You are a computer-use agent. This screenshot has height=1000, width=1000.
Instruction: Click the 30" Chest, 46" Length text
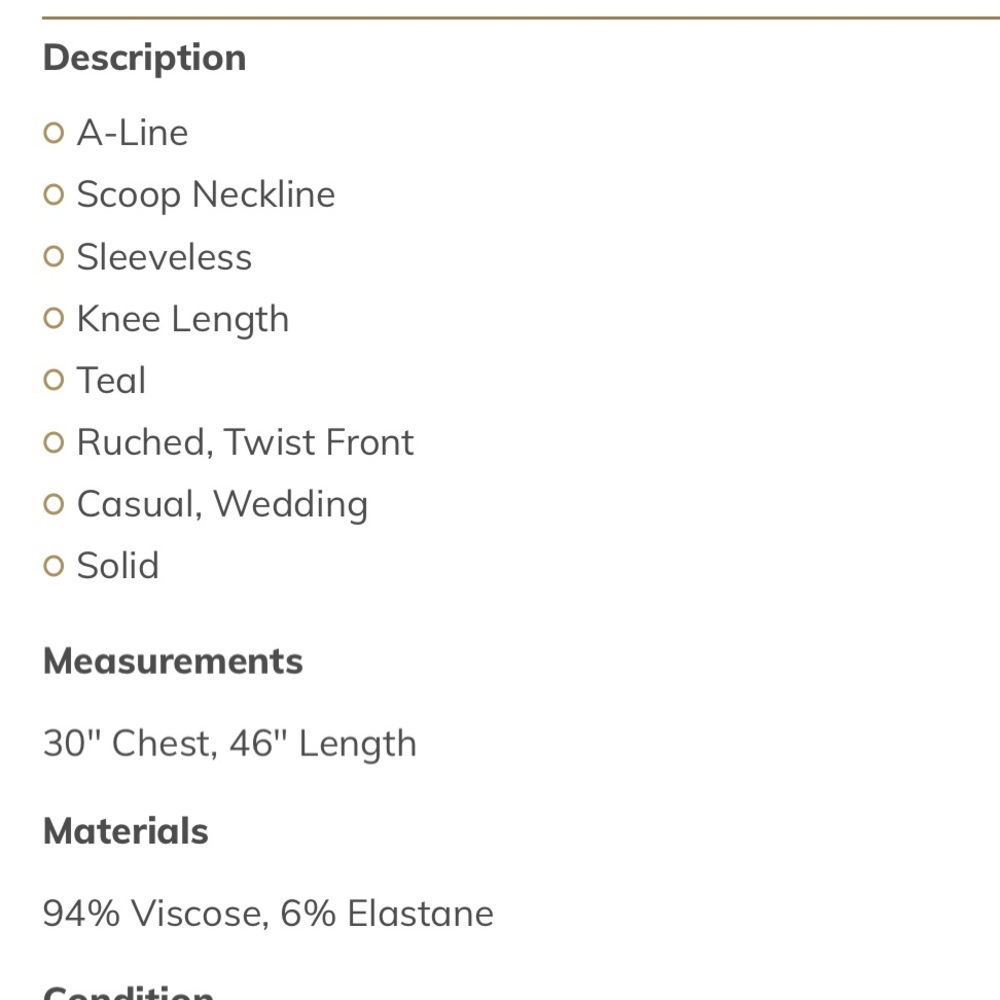(230, 744)
